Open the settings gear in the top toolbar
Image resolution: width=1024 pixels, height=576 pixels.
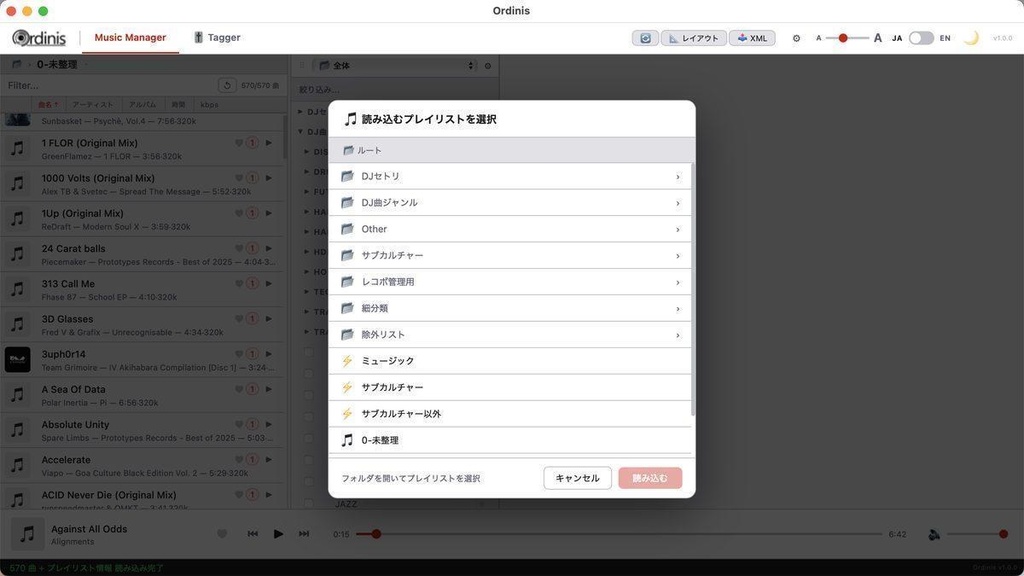tap(797, 37)
